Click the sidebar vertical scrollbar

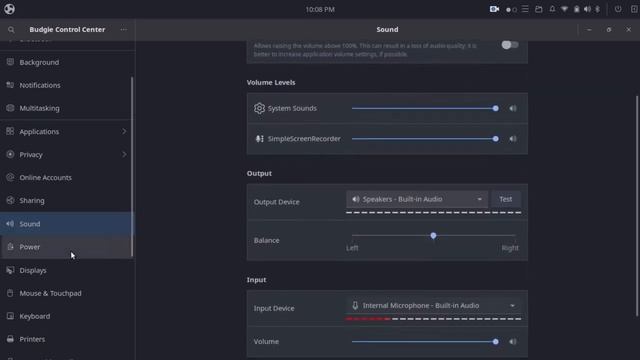pos(132,167)
